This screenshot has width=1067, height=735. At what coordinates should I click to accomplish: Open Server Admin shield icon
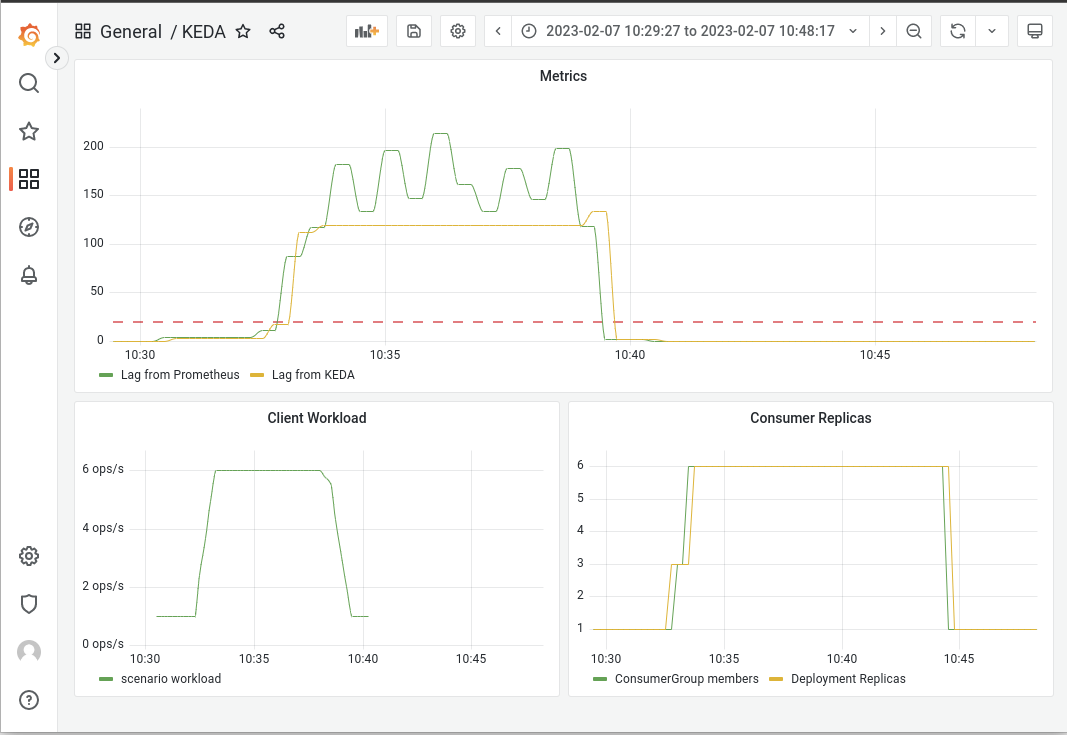coord(29,604)
